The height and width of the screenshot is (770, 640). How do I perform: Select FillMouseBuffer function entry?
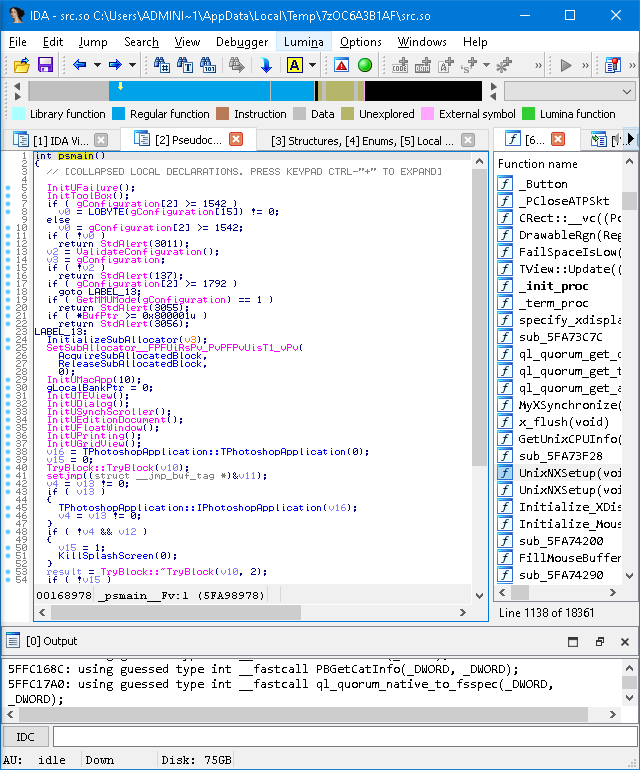[558, 558]
